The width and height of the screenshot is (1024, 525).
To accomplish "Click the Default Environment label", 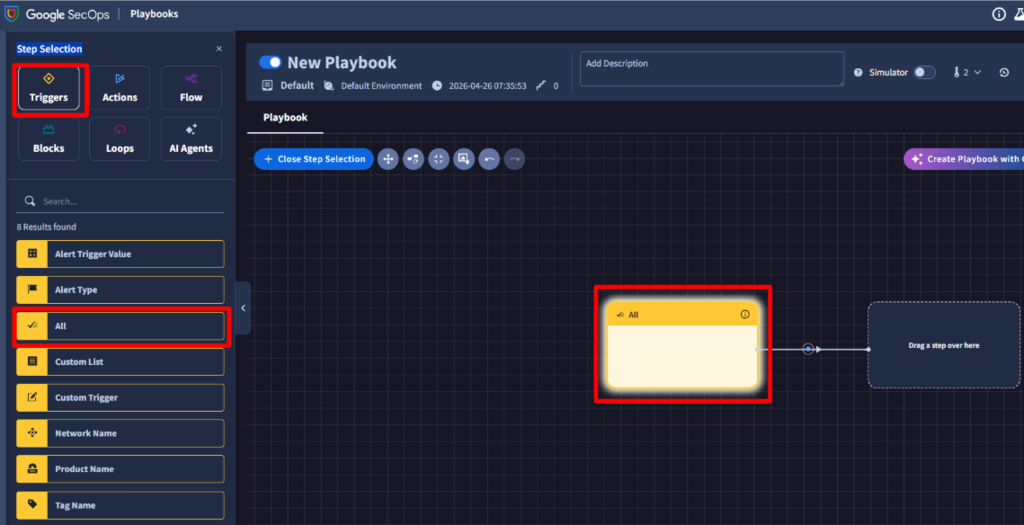I will coord(381,86).
